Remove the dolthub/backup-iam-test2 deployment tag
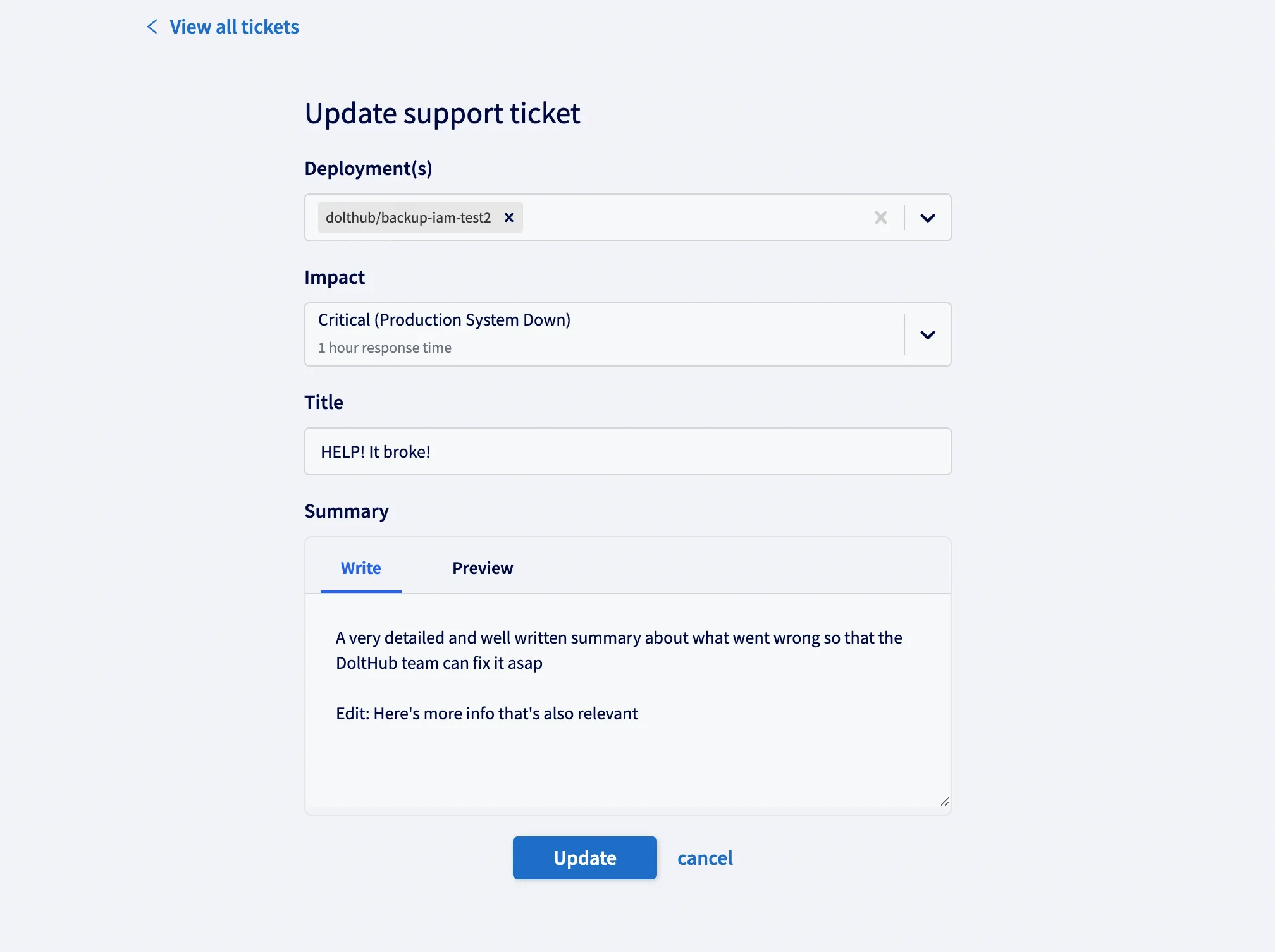Viewport: 1275px width, 952px height. point(508,217)
